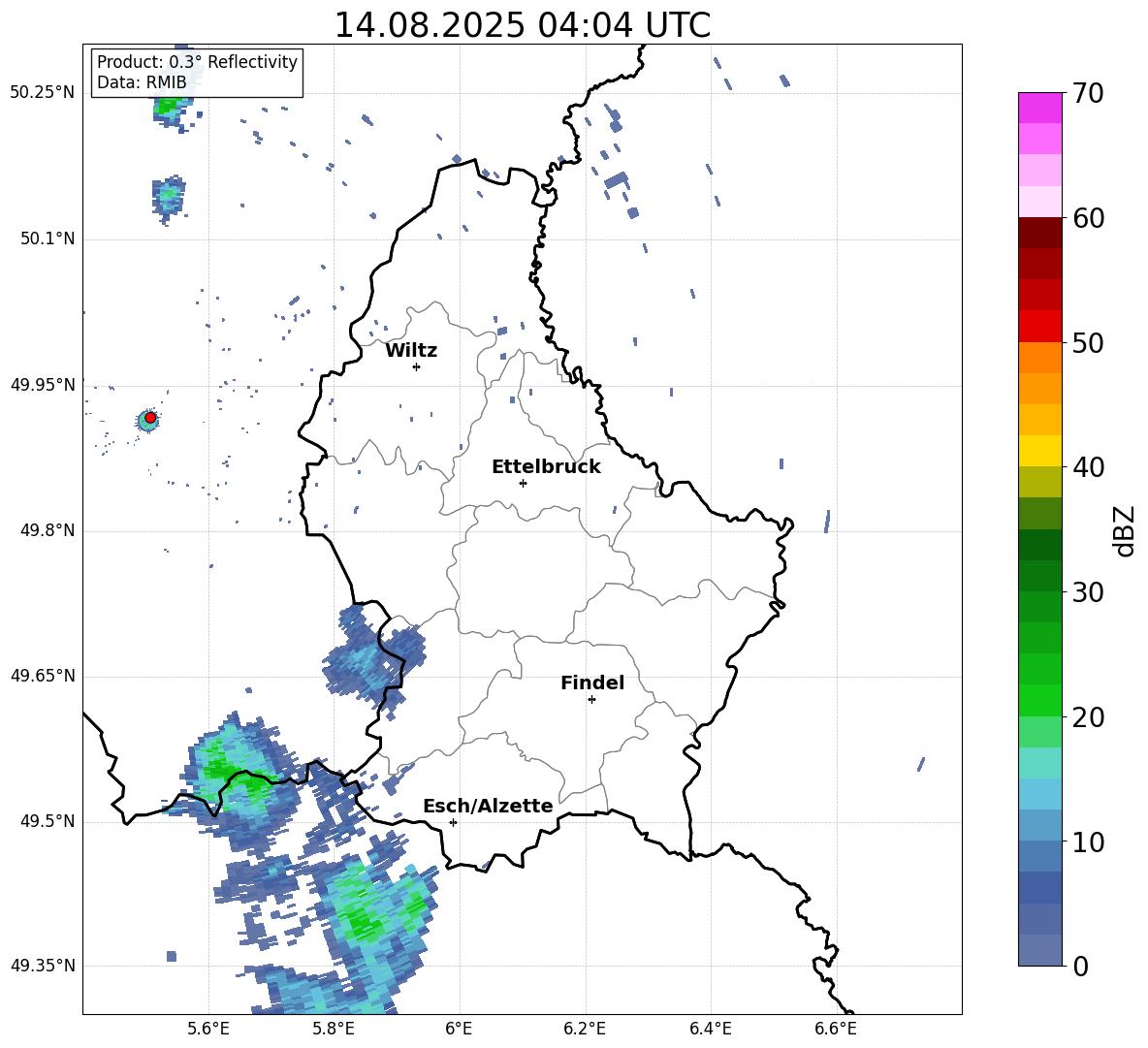Click the 5.8°E longitude label
The height and width of the screenshot is (1048, 1148).
334,1030
